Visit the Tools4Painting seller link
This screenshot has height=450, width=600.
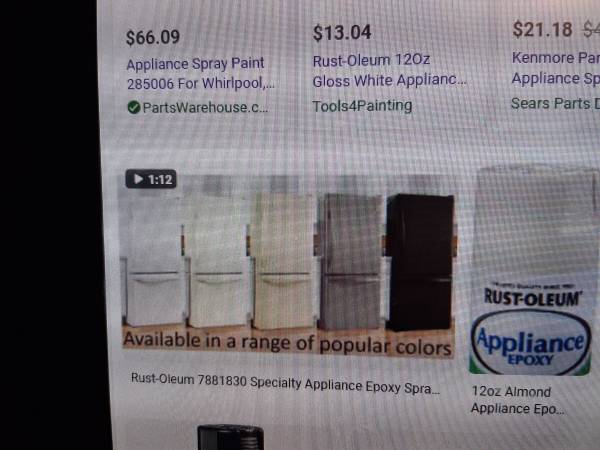(x=362, y=106)
